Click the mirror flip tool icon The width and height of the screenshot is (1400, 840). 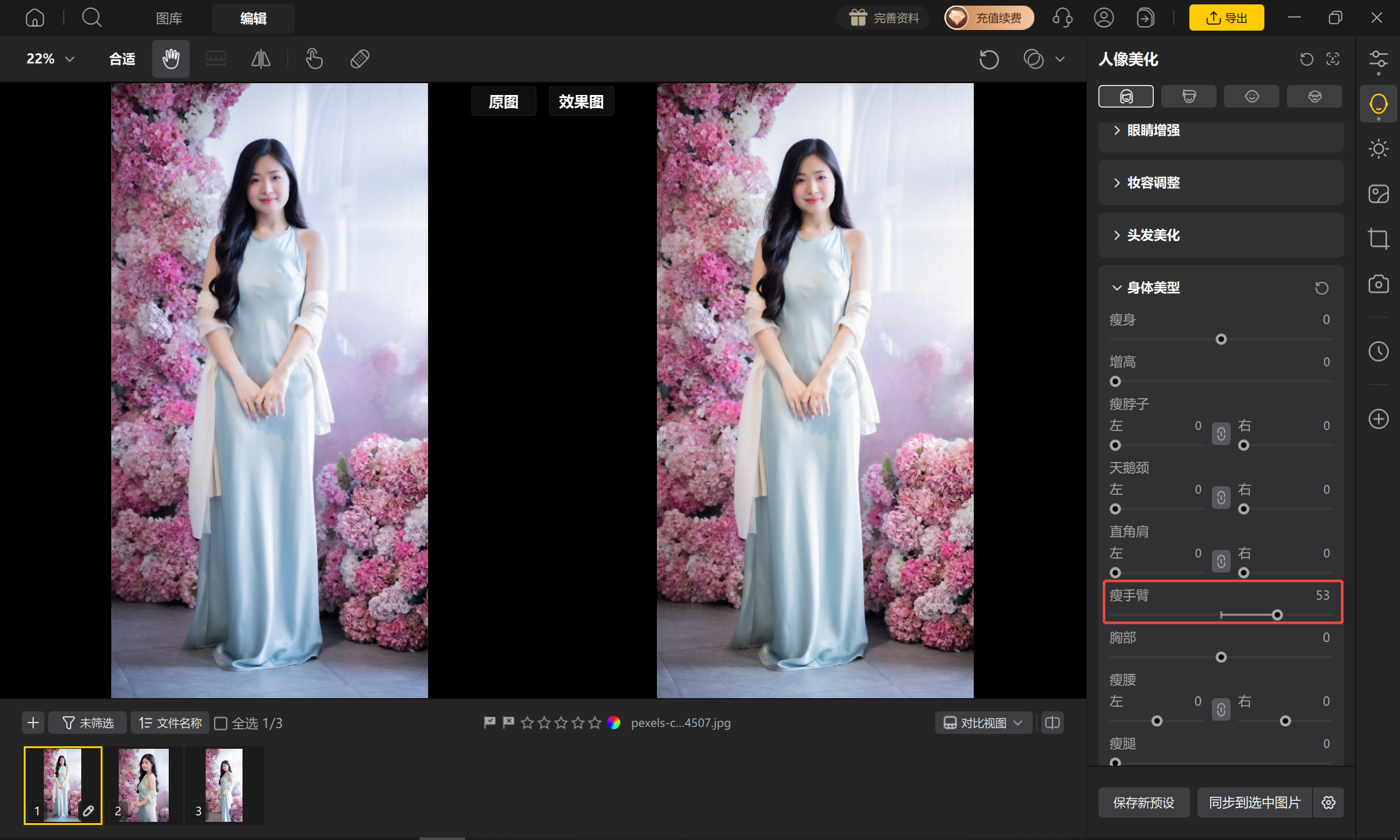tap(261, 59)
